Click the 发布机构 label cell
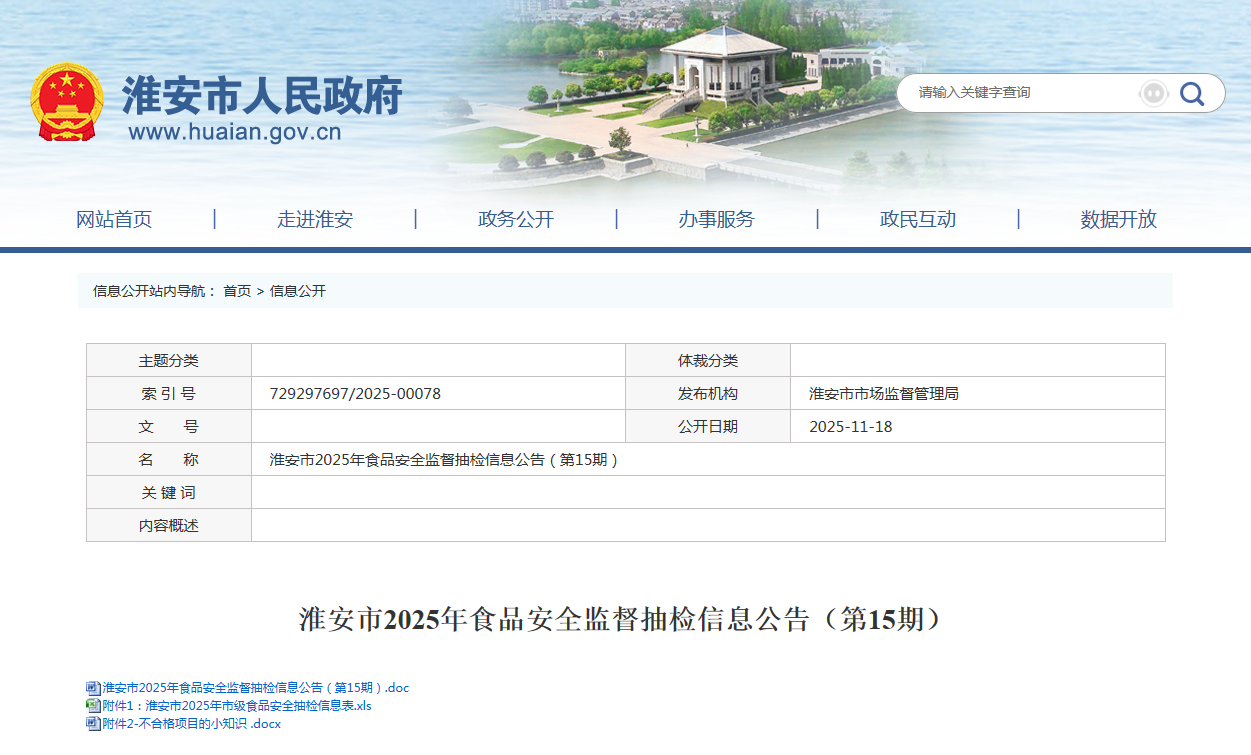 click(708, 394)
